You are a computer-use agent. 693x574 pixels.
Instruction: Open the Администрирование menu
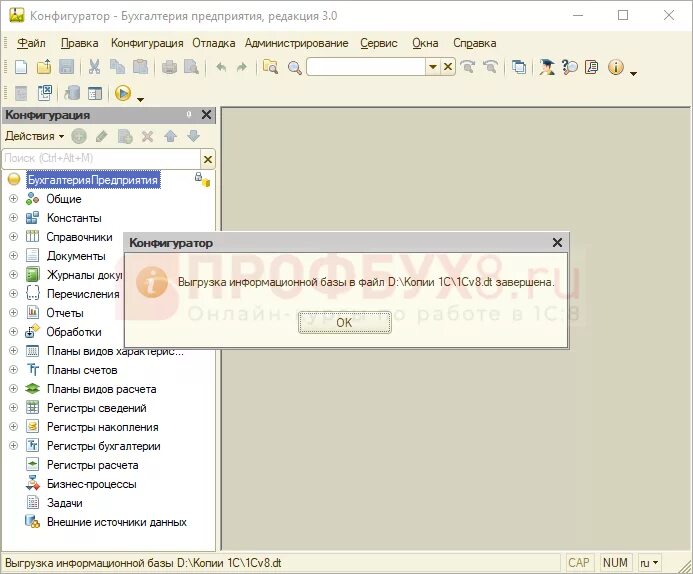[x=297, y=43]
